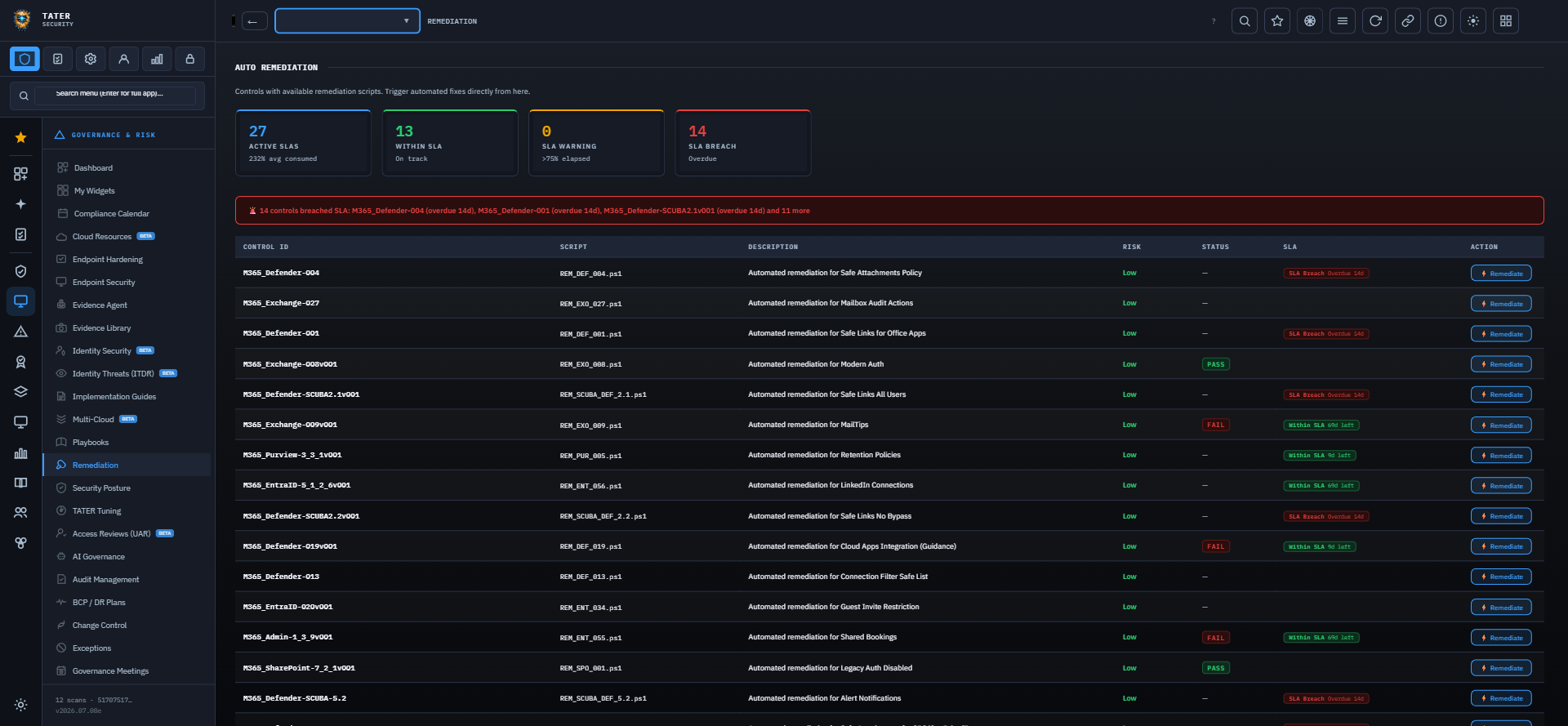This screenshot has height=726, width=1568.
Task: Open AI Governance menu item
Action: [x=127, y=556]
